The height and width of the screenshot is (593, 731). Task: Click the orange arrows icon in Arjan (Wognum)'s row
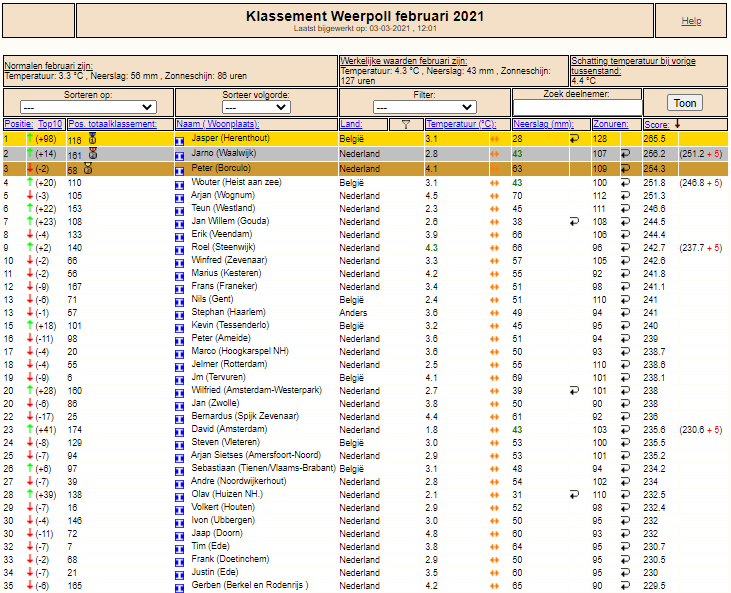pyautogui.click(x=494, y=196)
